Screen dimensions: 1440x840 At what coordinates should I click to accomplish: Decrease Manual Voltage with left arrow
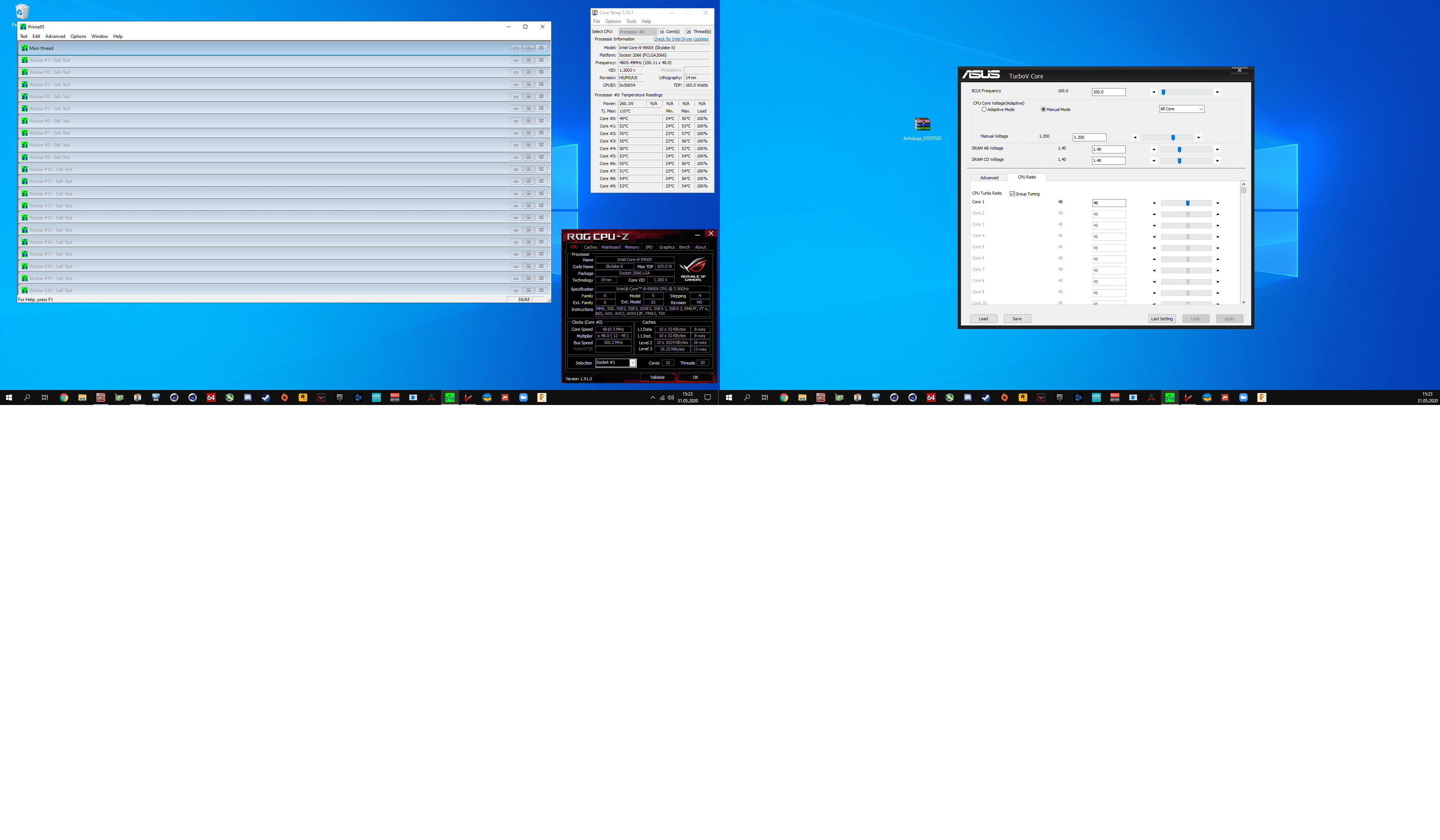coord(1135,137)
